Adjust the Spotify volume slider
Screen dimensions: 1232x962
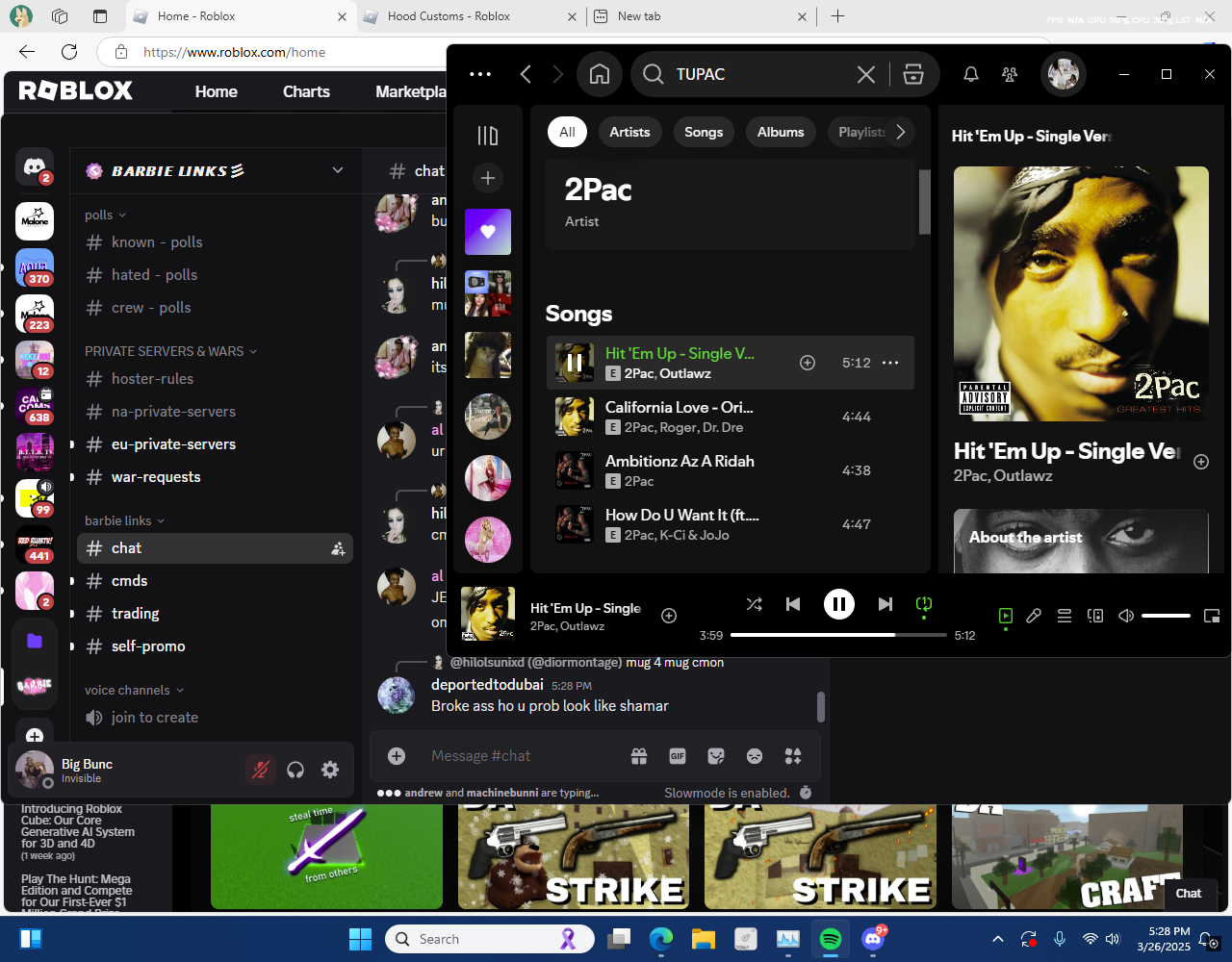1166,616
